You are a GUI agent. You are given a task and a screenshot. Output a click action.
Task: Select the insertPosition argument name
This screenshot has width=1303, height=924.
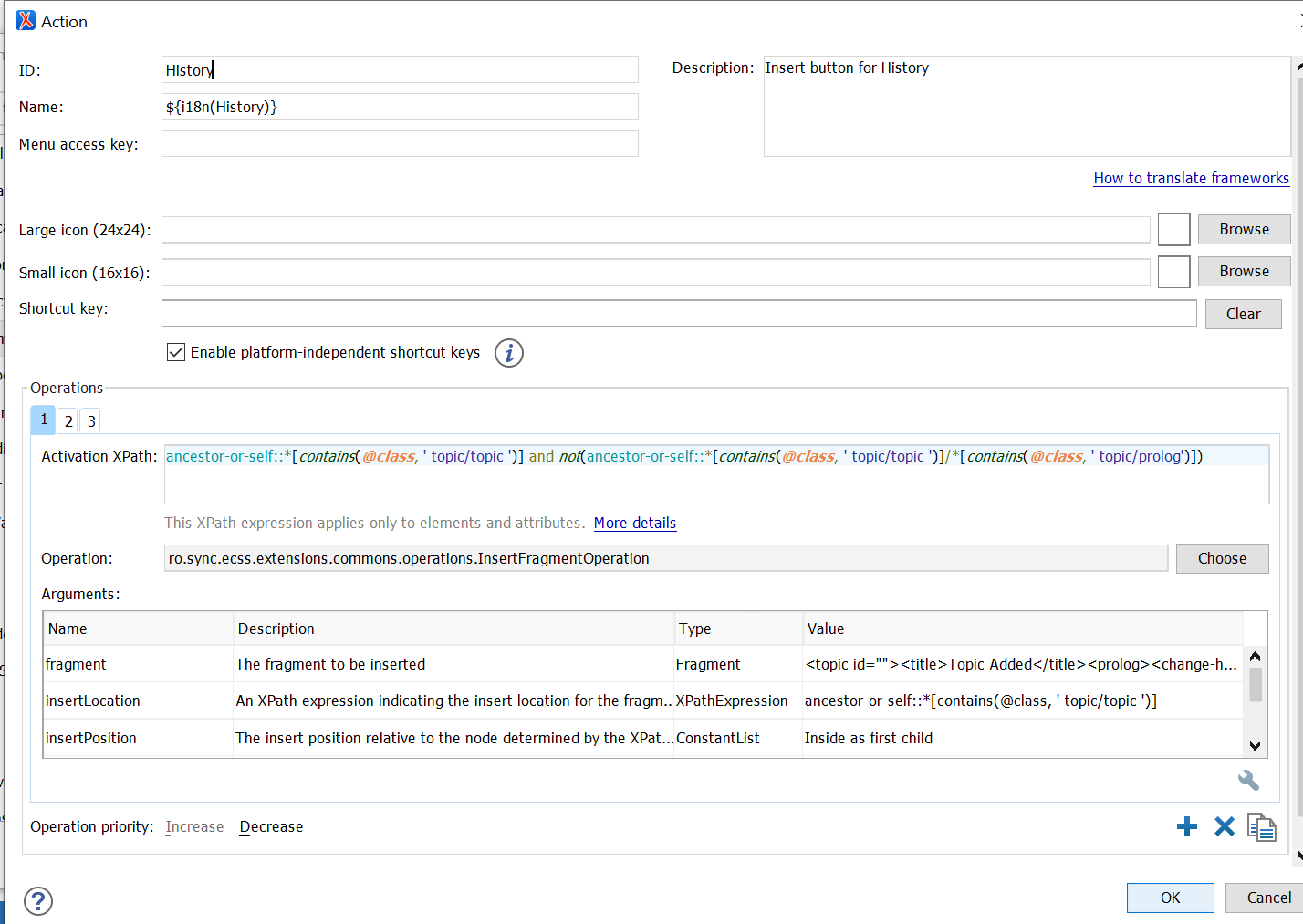(x=91, y=738)
